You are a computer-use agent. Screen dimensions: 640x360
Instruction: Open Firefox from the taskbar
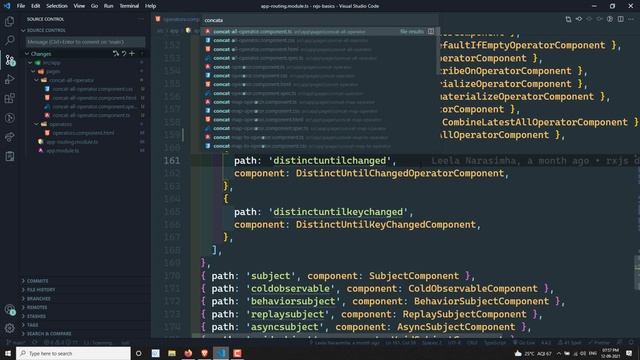(x=188, y=353)
